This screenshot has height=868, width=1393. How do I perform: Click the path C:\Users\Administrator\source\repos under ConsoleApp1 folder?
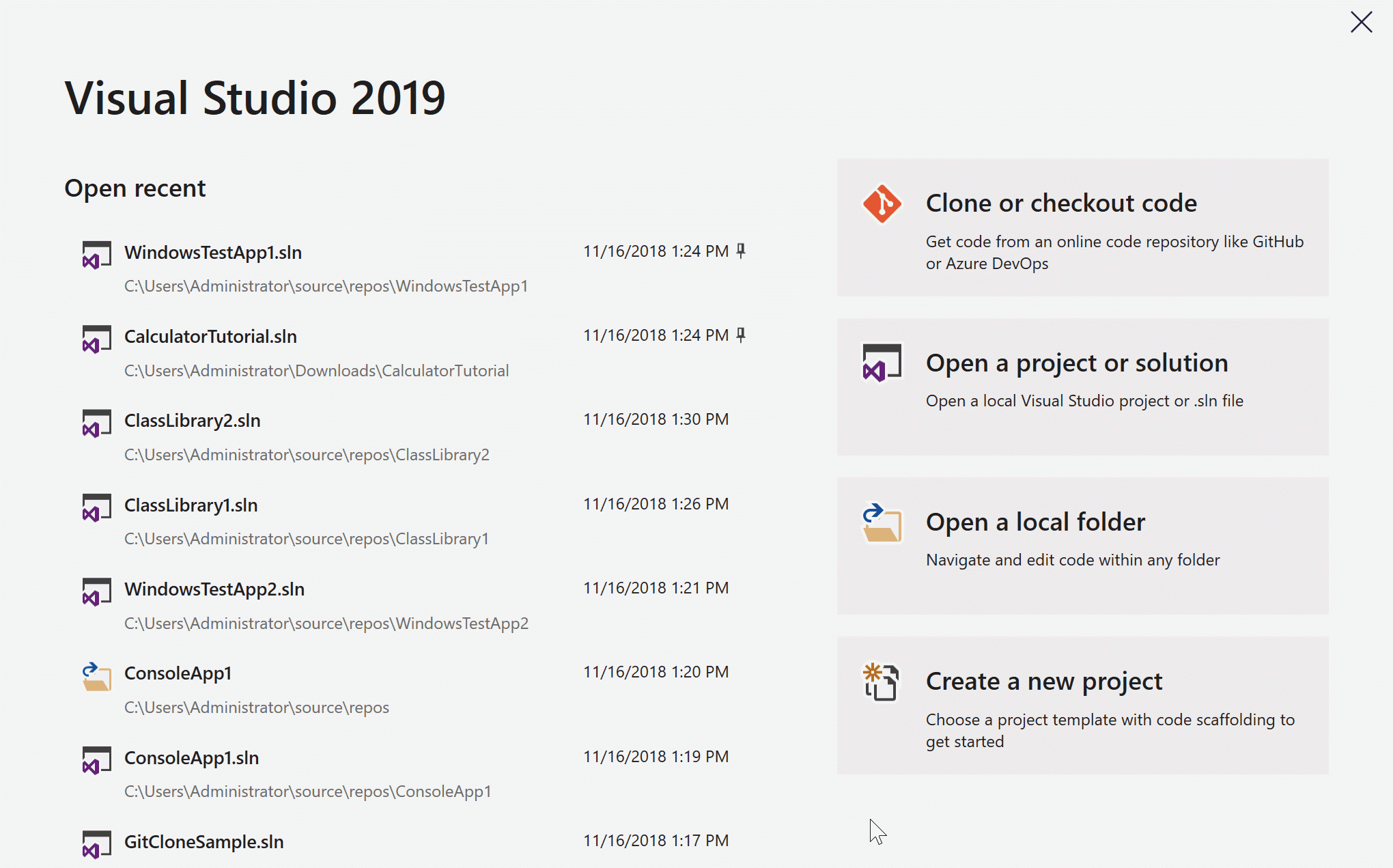(257, 708)
